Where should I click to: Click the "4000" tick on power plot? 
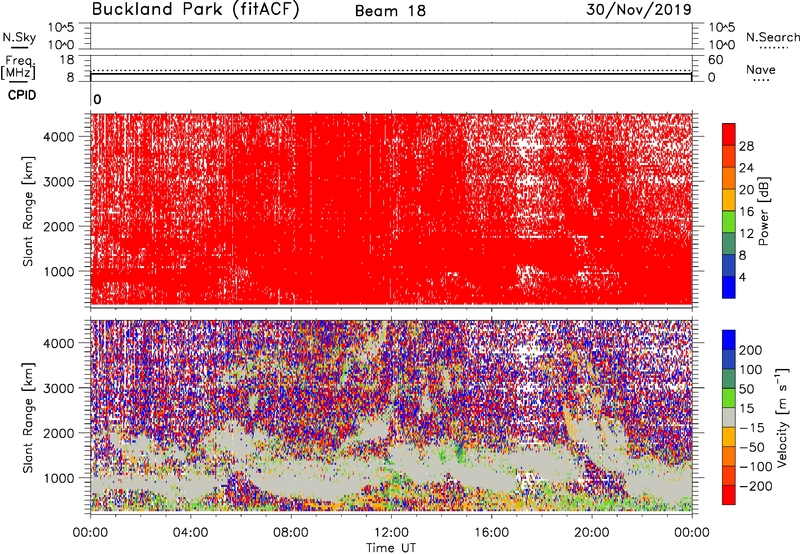tap(59, 137)
